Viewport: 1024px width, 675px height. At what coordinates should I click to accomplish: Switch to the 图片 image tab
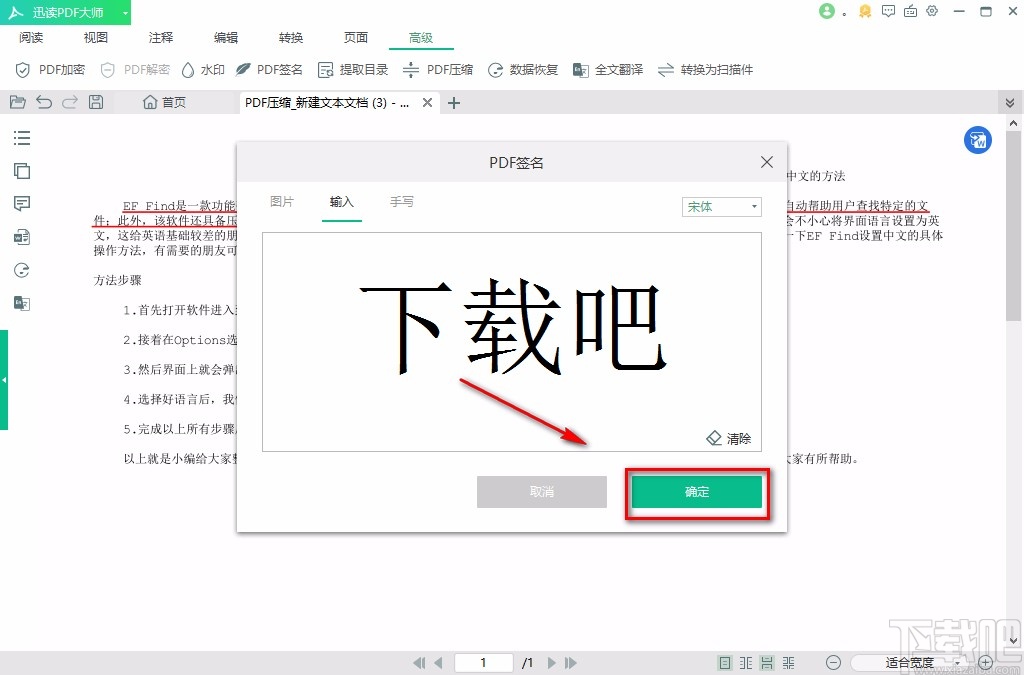(283, 201)
